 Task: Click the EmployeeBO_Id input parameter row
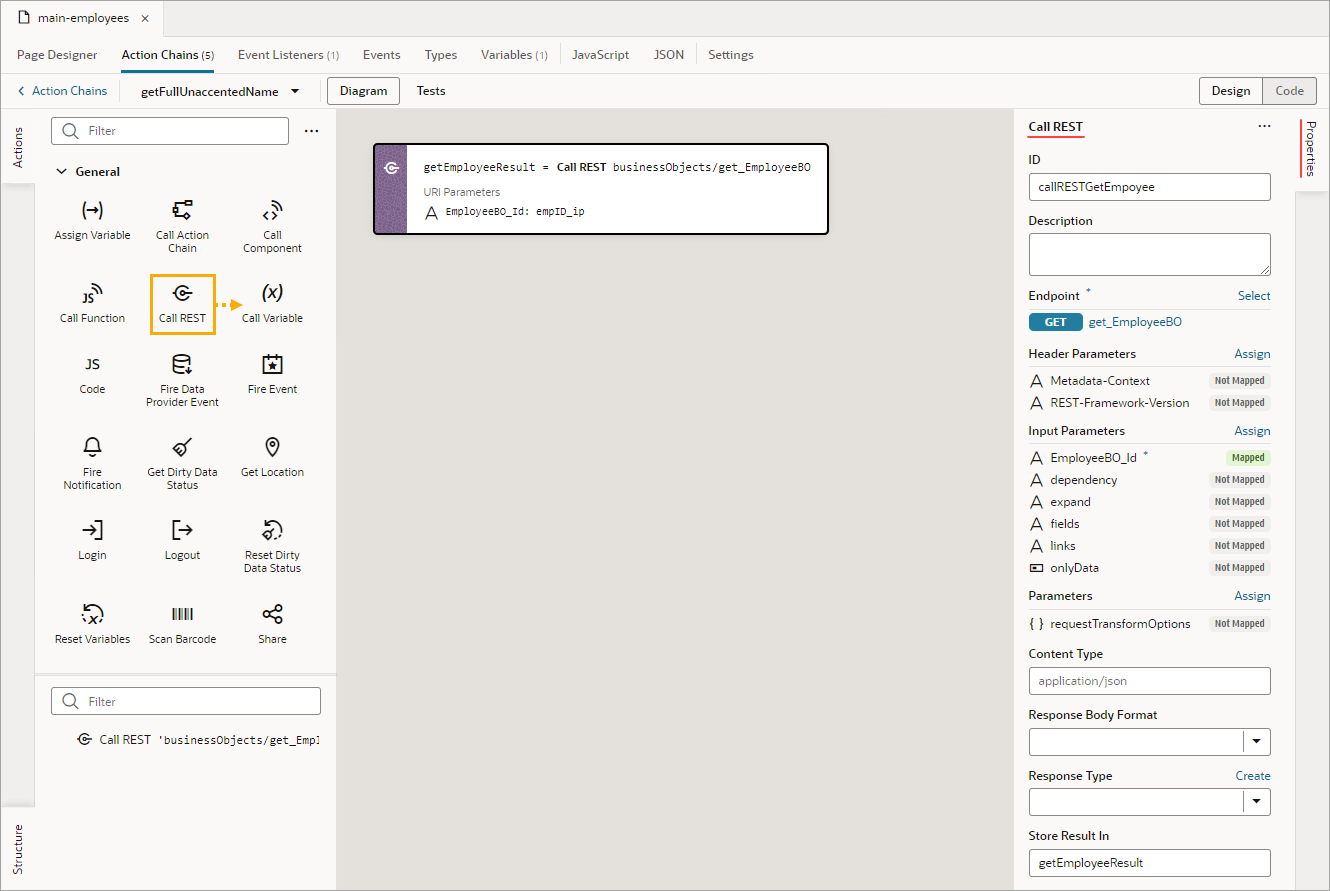(1149, 458)
